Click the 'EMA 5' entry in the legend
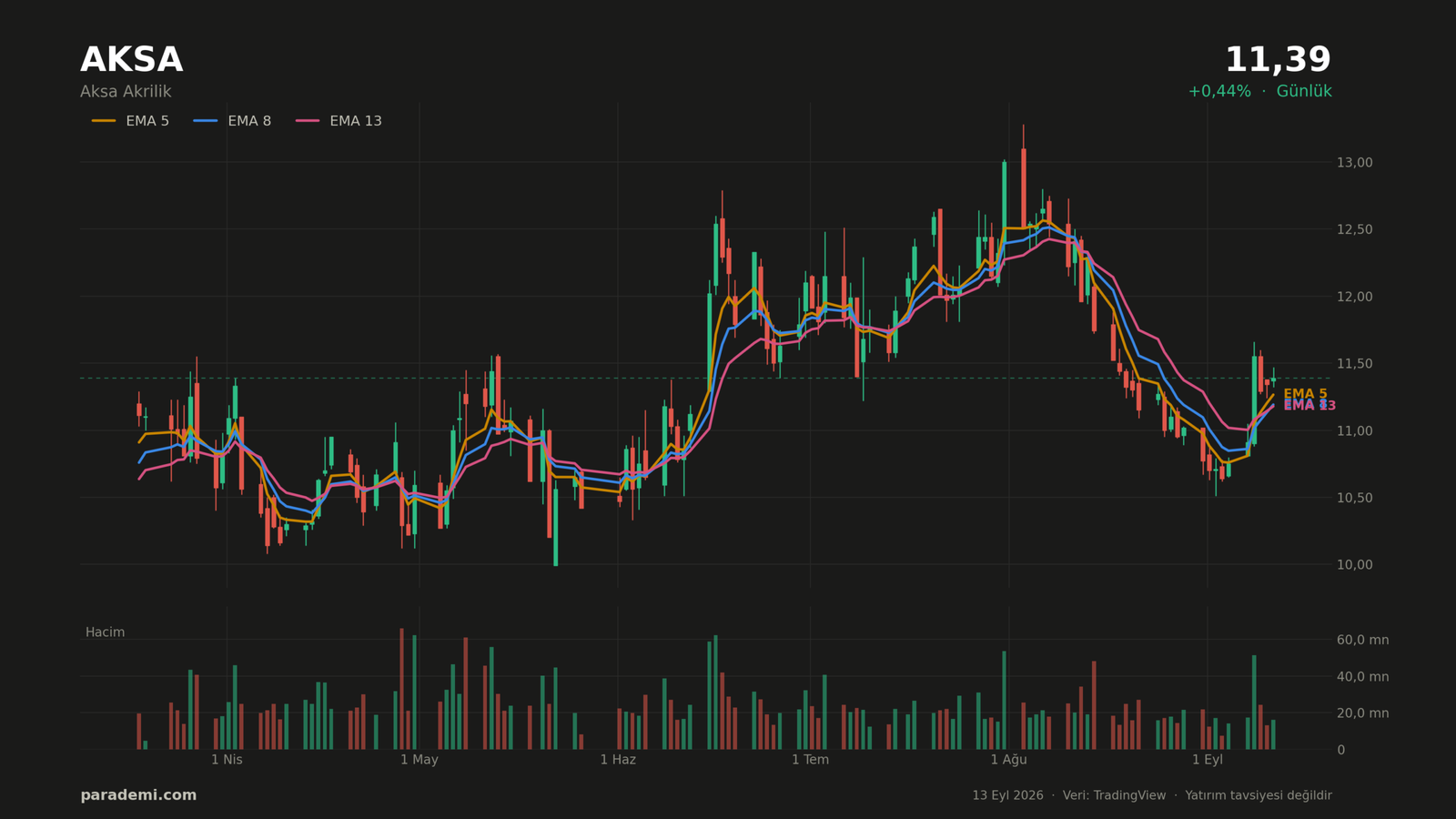Viewport: 1456px width, 819px height. (x=130, y=121)
